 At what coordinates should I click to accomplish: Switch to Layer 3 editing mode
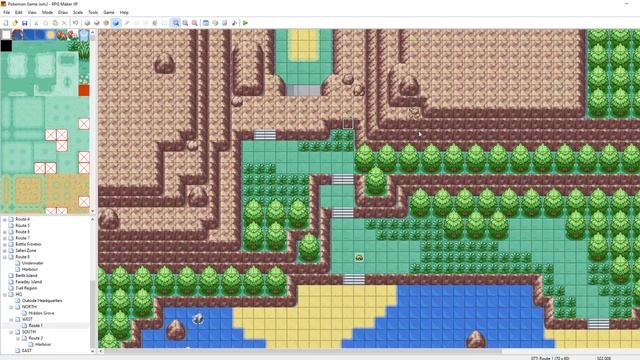[x=106, y=23]
